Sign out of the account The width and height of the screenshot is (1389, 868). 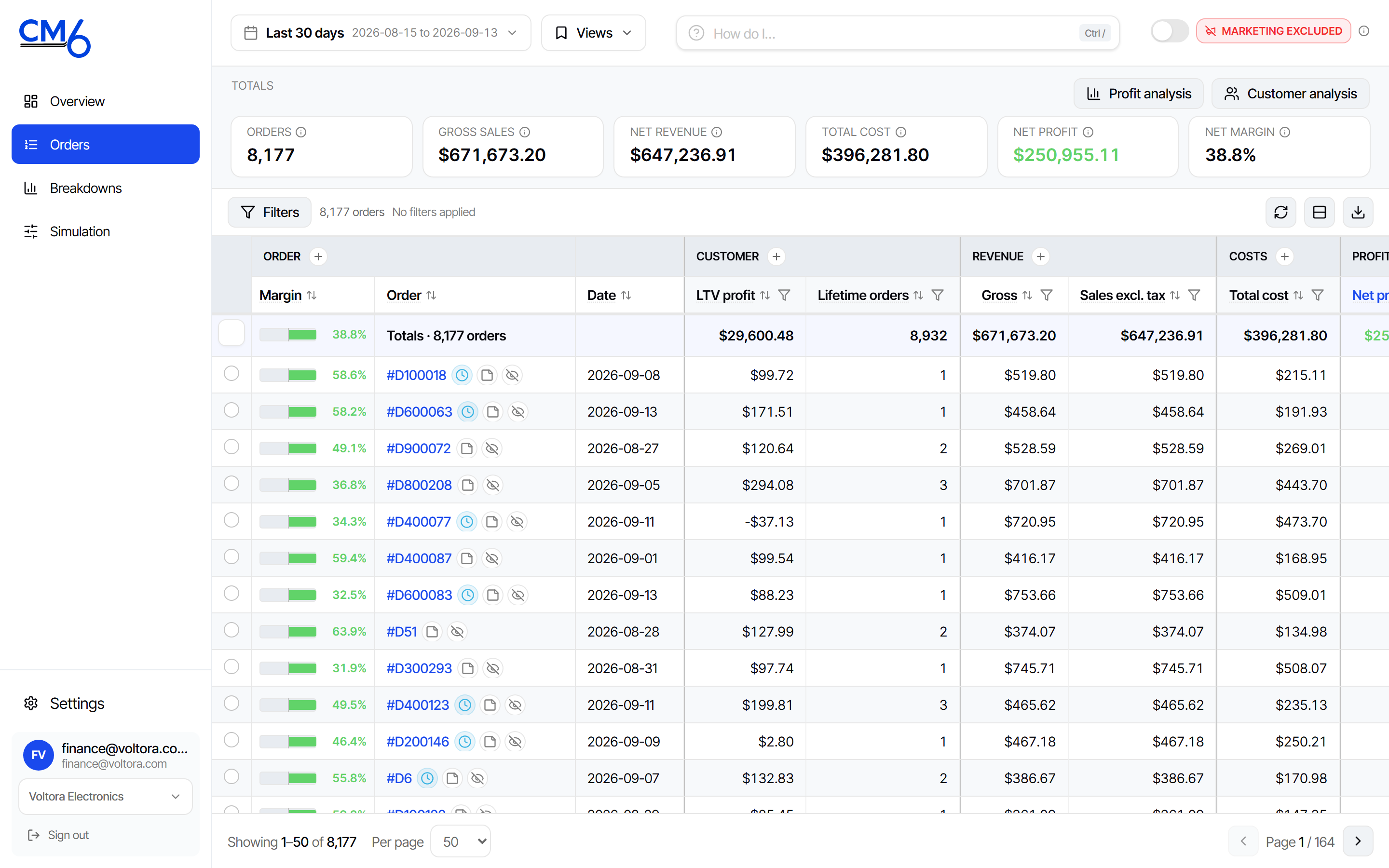58,835
